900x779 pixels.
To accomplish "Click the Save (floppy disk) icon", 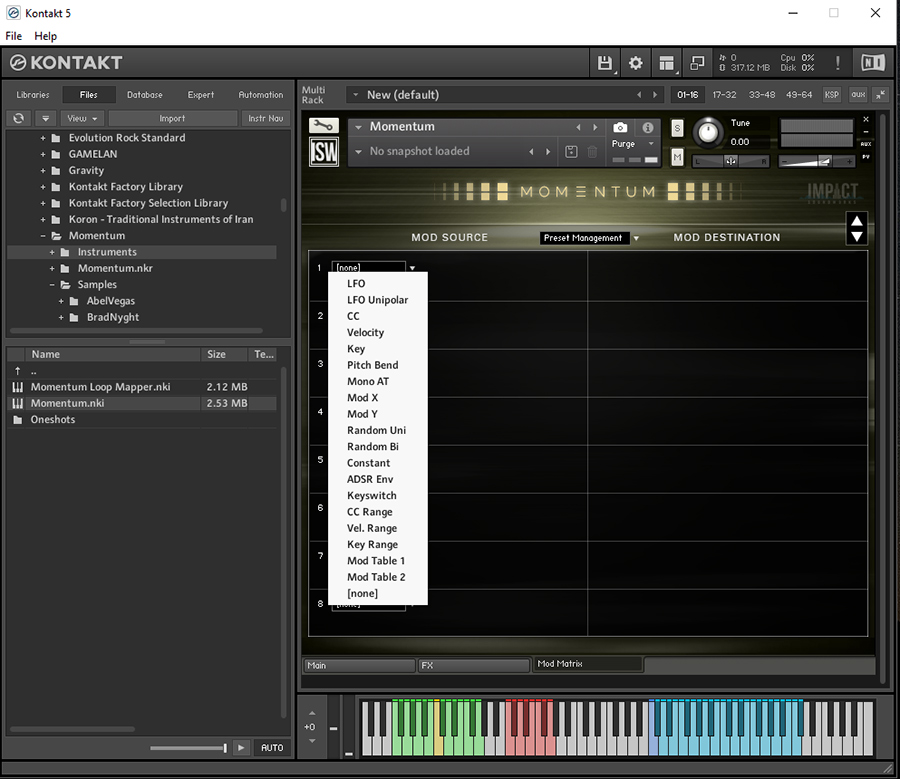I will (604, 63).
